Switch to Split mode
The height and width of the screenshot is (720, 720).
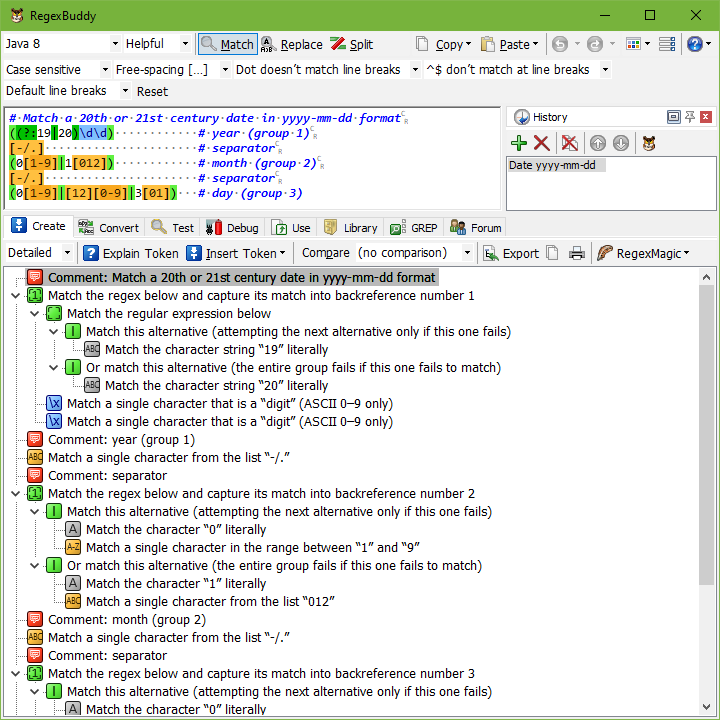(x=352, y=44)
